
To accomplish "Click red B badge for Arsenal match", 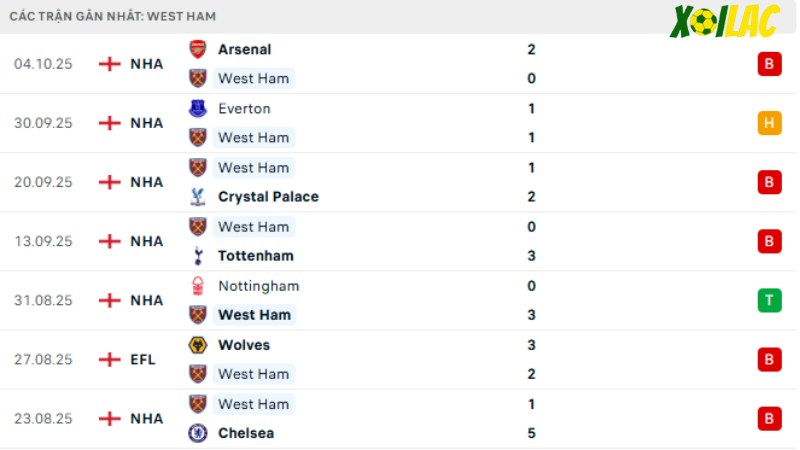I will [769, 64].
